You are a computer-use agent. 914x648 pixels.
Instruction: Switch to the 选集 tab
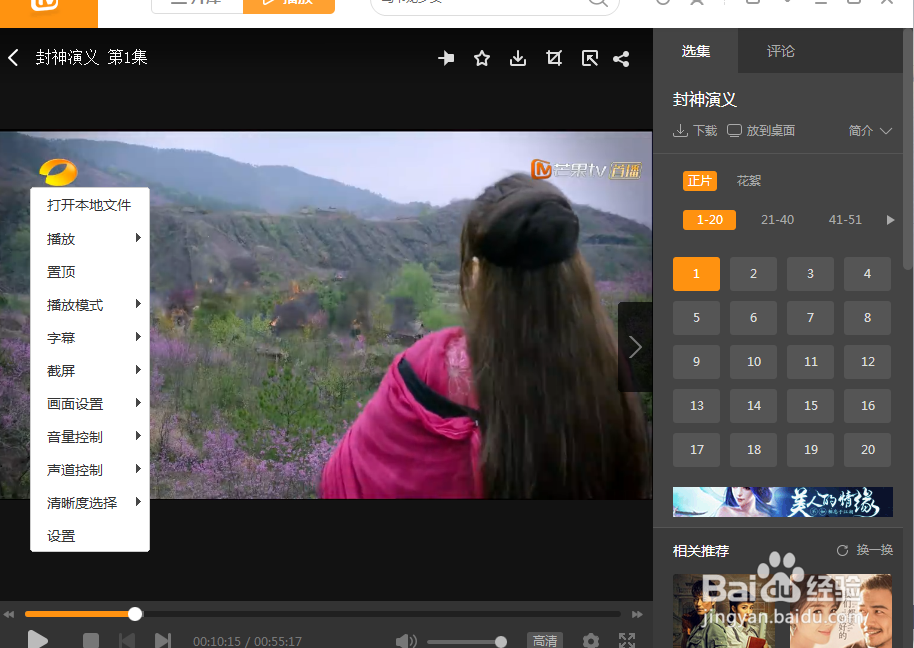point(695,51)
